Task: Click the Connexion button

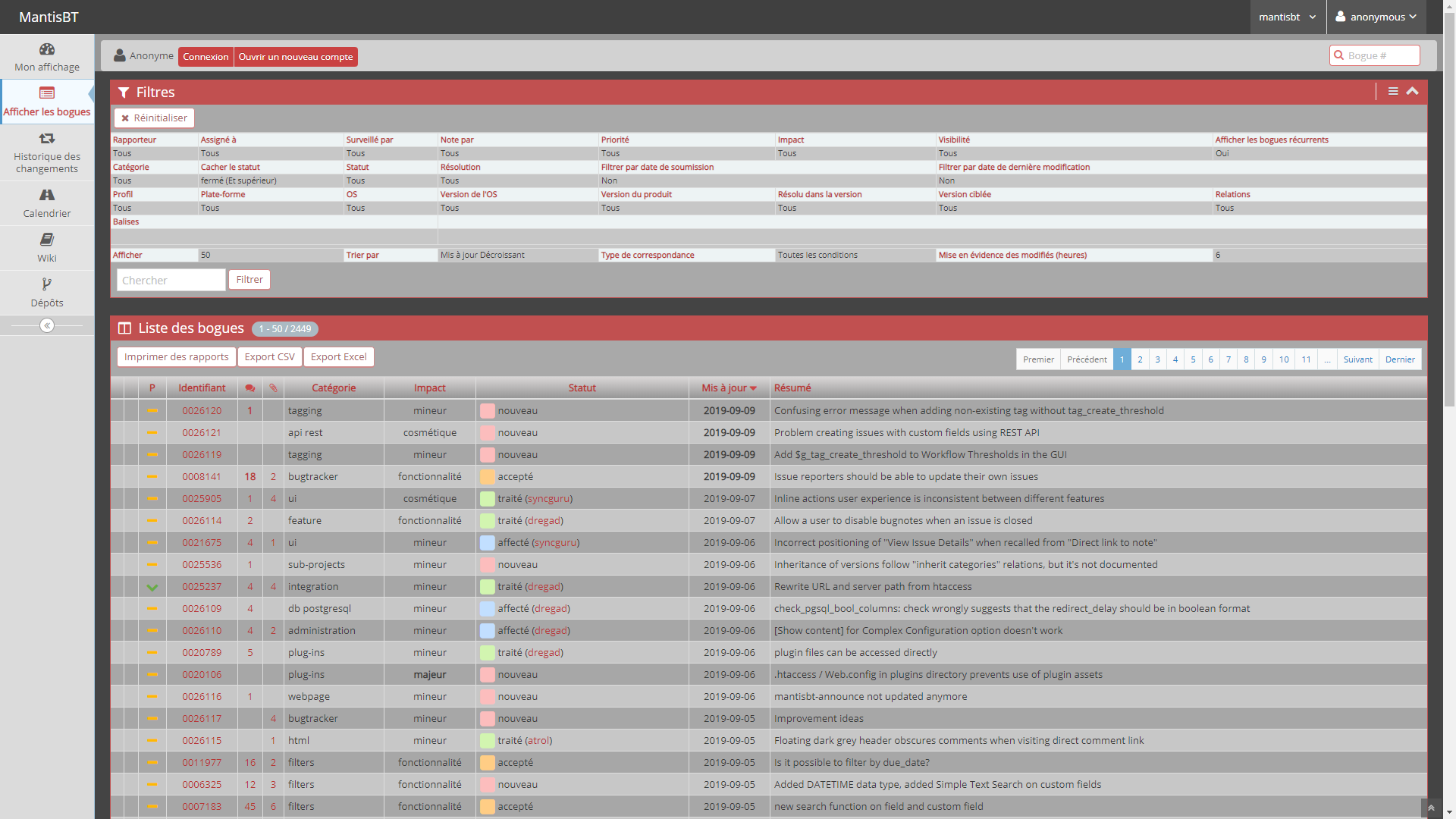Action: tap(206, 57)
